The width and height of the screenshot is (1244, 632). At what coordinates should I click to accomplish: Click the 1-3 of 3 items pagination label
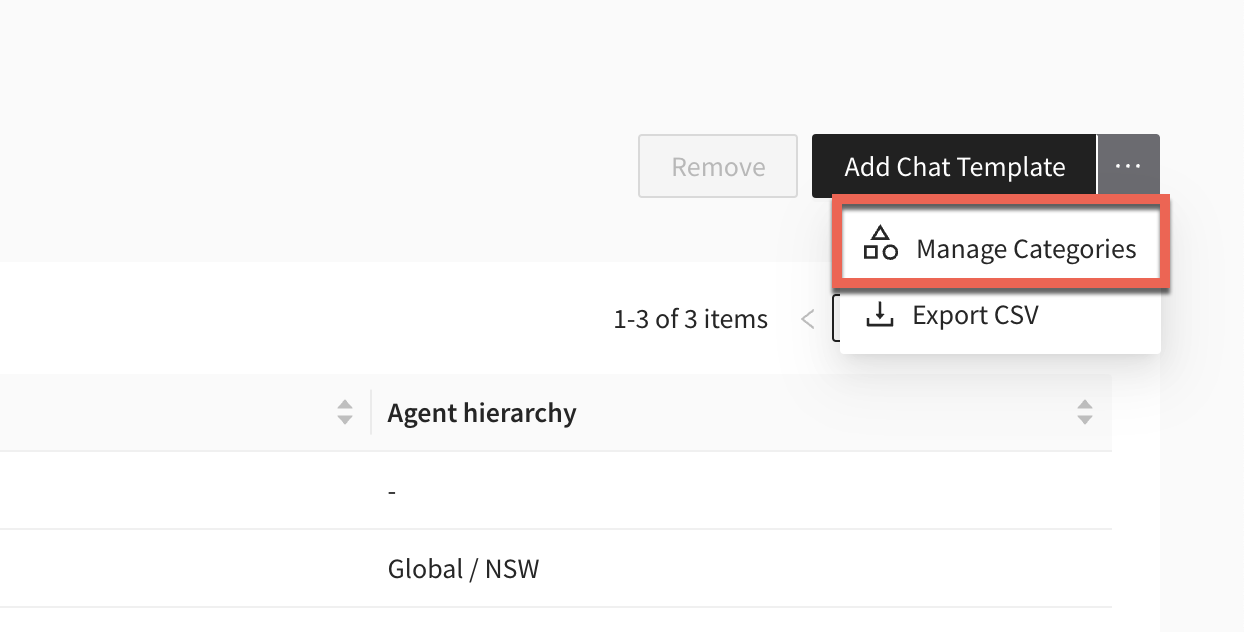[690, 319]
